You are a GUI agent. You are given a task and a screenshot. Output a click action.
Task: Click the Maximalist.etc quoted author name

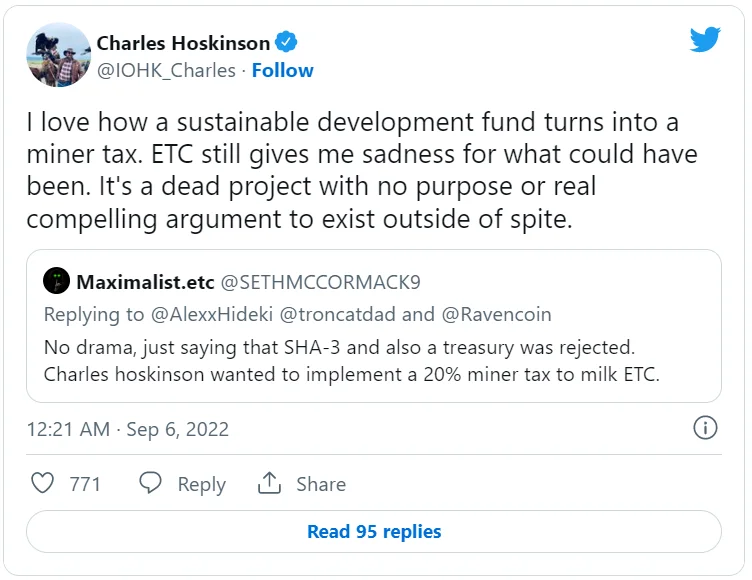[x=138, y=281]
